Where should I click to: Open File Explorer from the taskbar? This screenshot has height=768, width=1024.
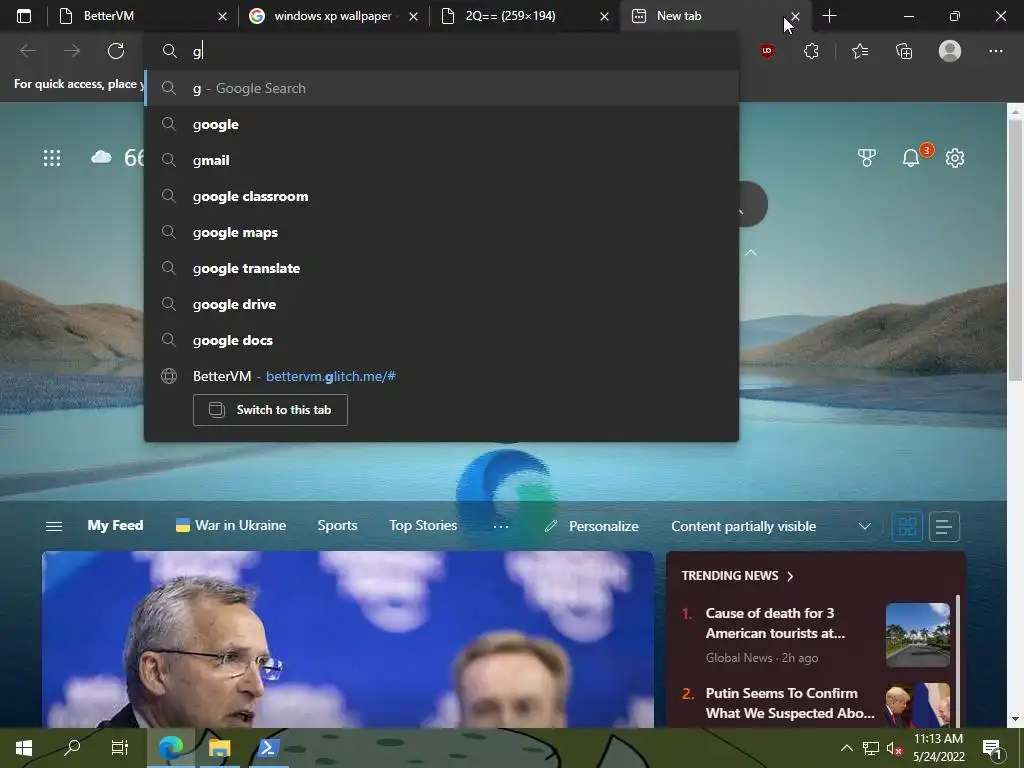tap(219, 748)
